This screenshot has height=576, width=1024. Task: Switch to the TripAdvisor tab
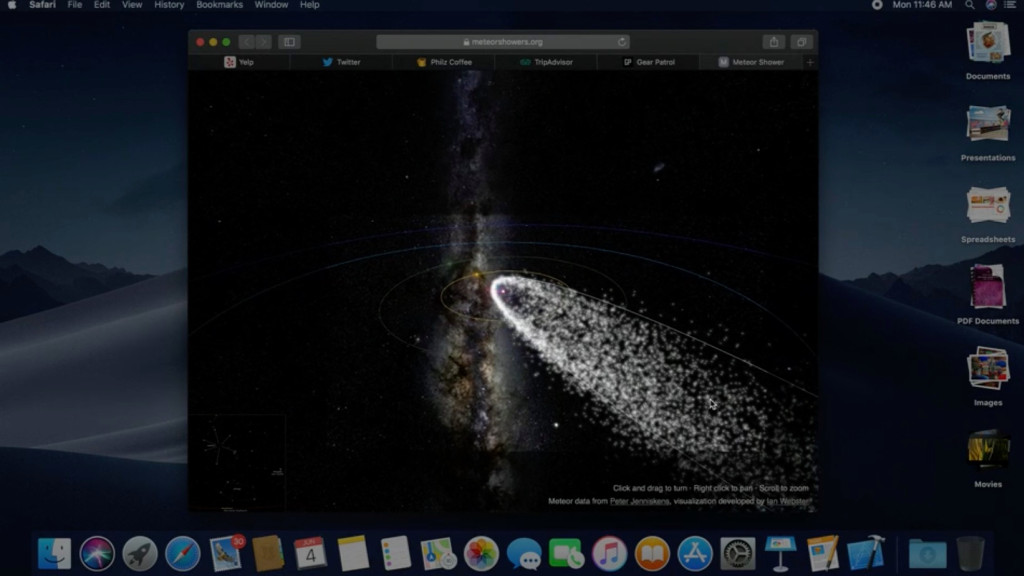(546, 62)
